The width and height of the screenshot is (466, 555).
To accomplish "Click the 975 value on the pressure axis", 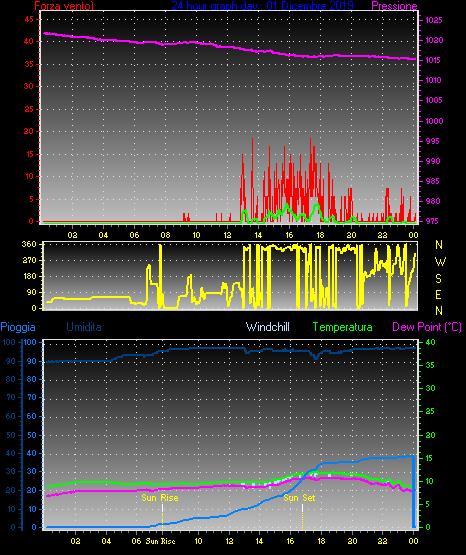I will [x=432, y=221].
